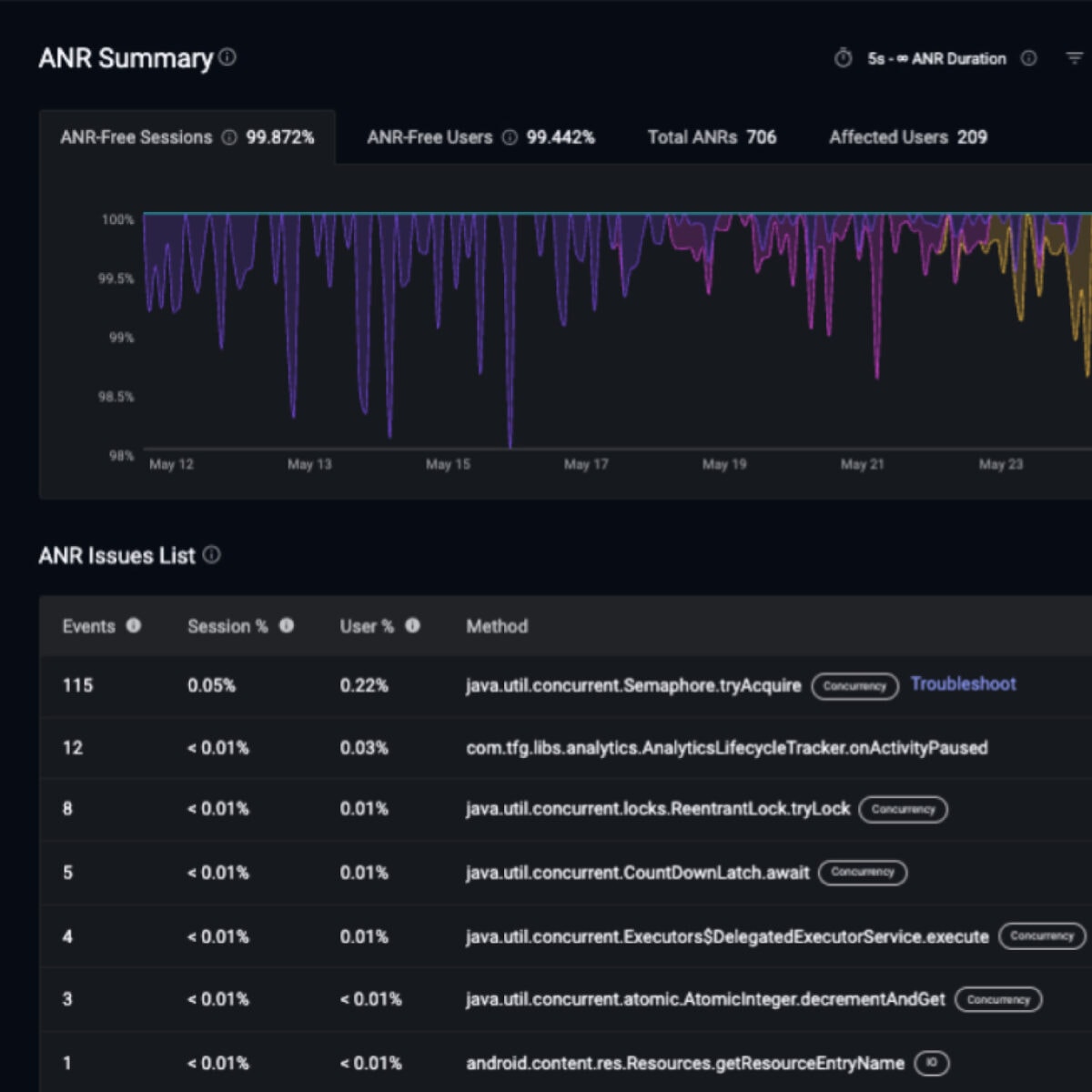Open the filter options icon top right

click(1074, 58)
